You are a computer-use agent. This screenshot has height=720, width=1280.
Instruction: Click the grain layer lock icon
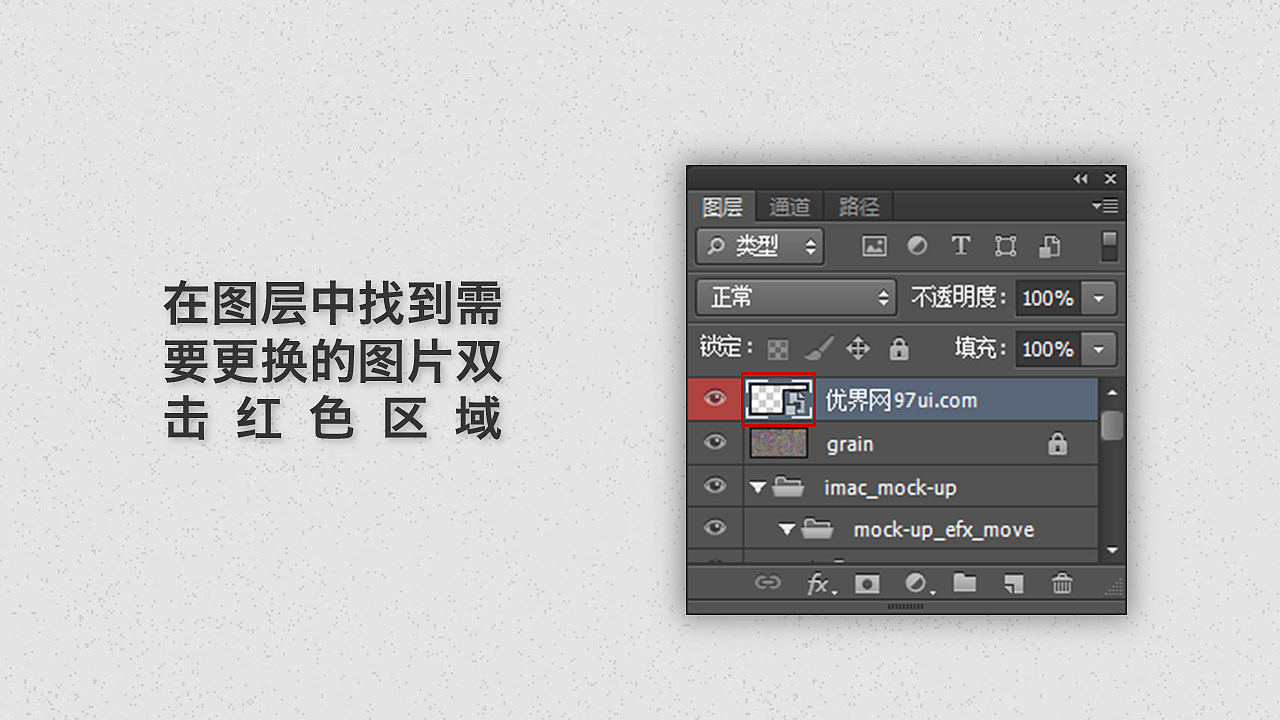[1057, 443]
